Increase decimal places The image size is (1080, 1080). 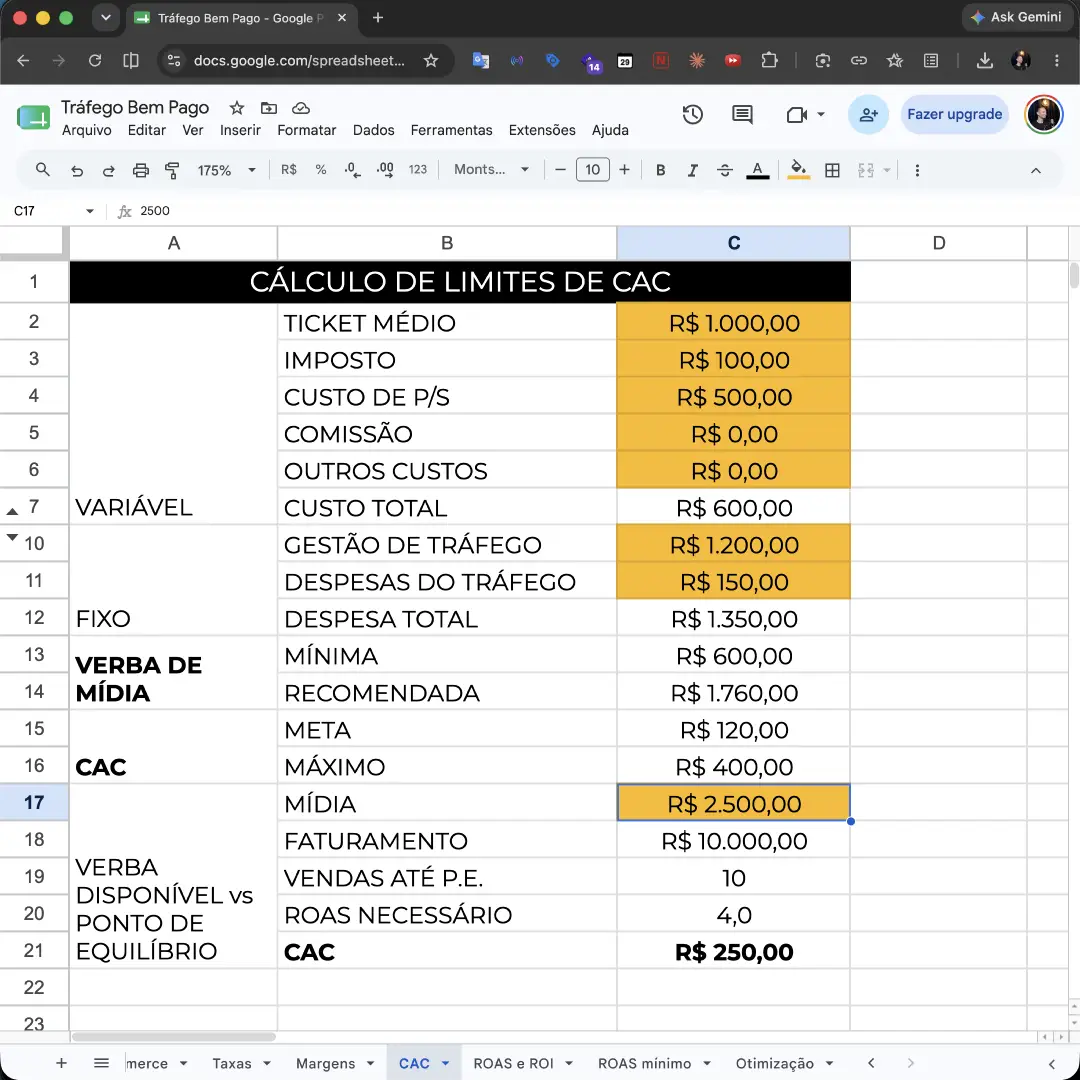385,170
